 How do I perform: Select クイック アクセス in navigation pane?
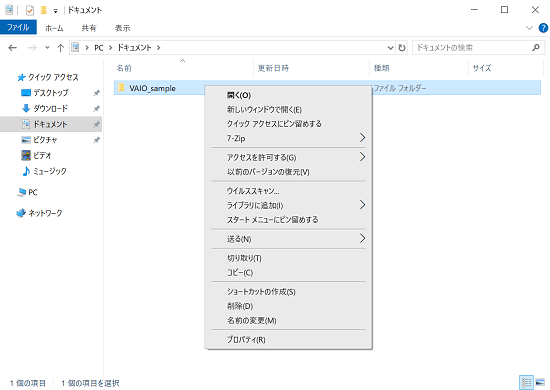tap(48, 77)
